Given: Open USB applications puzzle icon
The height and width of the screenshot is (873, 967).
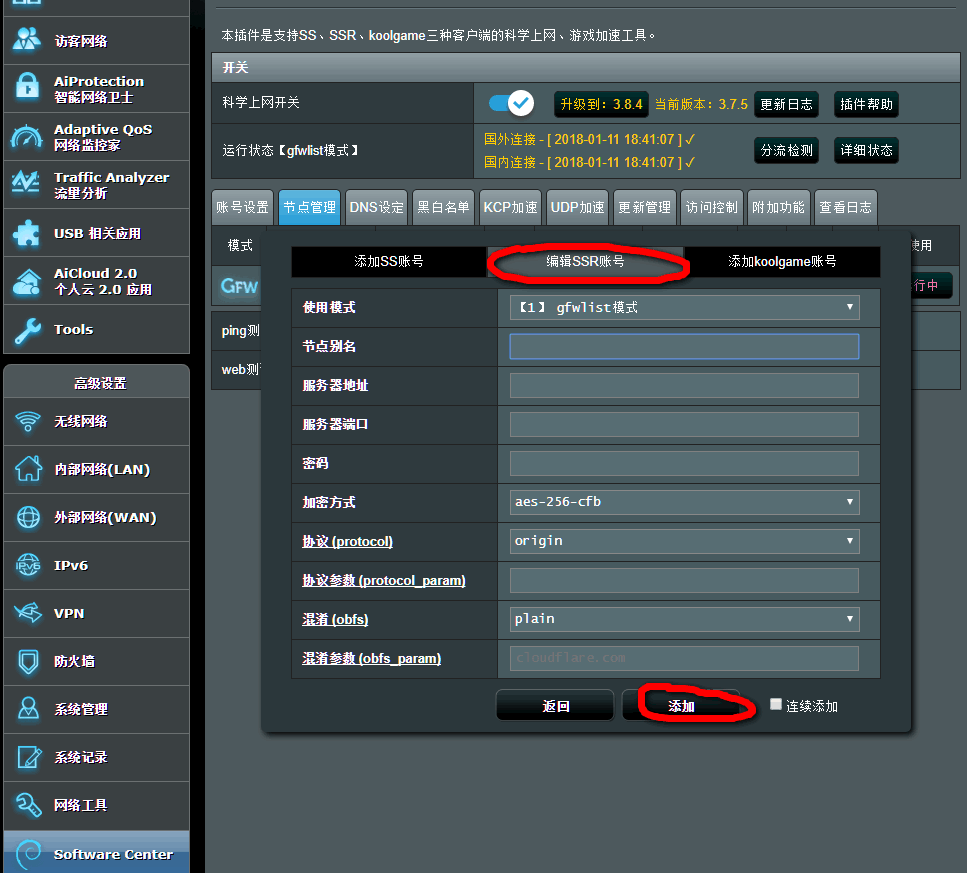Looking at the screenshot, I should coord(26,233).
